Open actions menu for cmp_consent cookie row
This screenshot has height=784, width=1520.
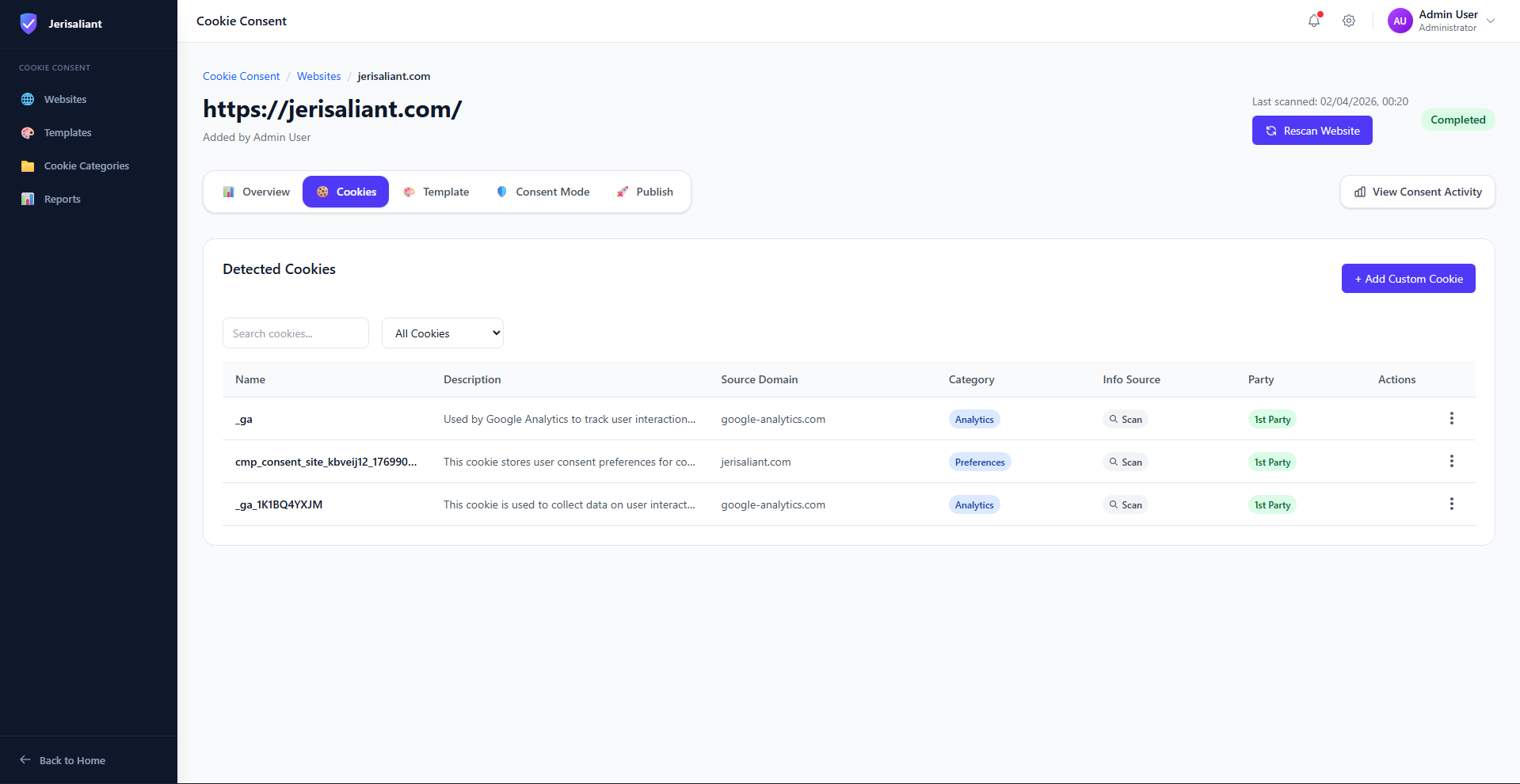tap(1451, 462)
